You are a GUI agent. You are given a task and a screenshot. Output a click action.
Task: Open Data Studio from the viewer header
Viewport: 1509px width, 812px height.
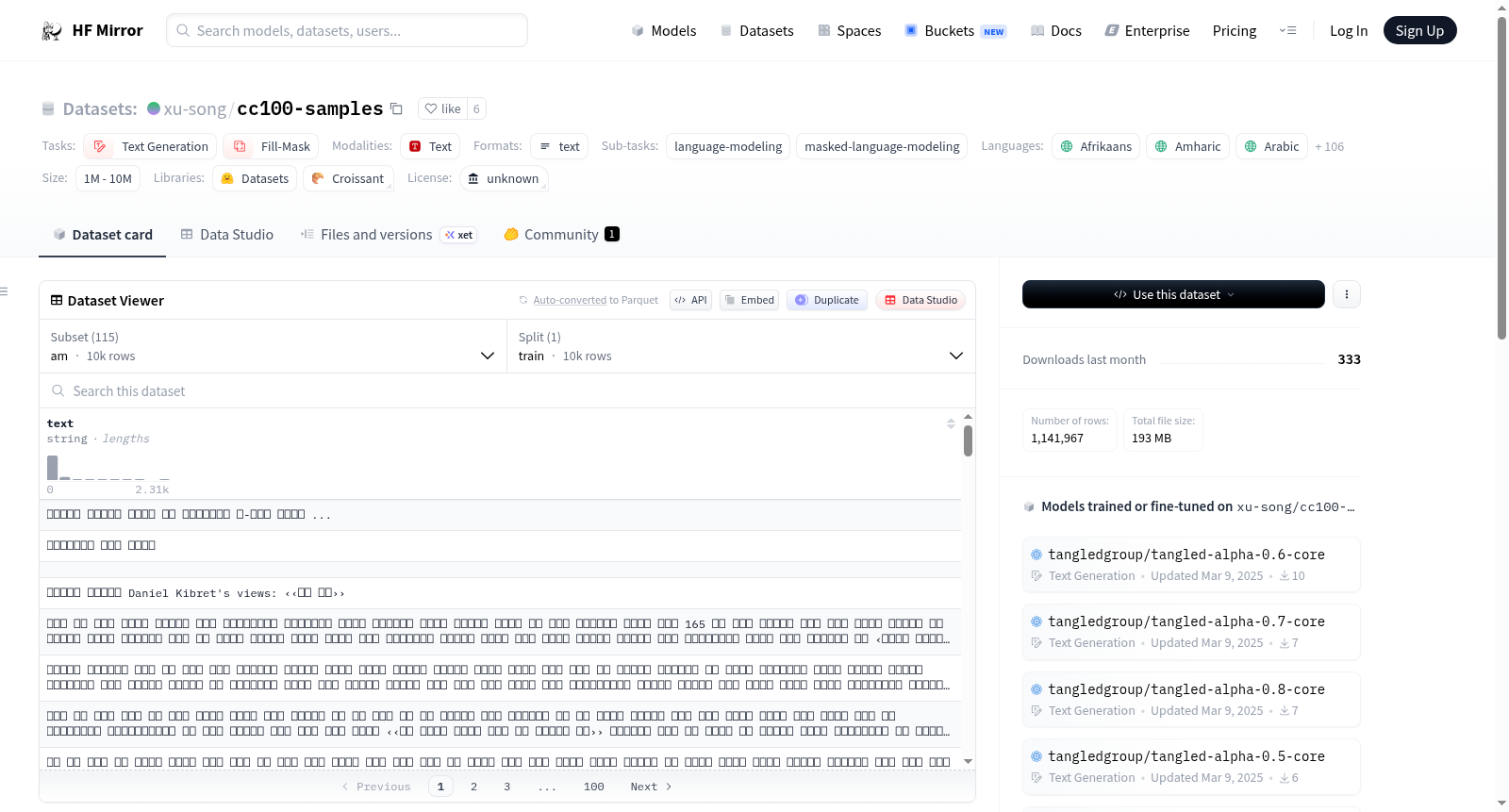point(920,301)
